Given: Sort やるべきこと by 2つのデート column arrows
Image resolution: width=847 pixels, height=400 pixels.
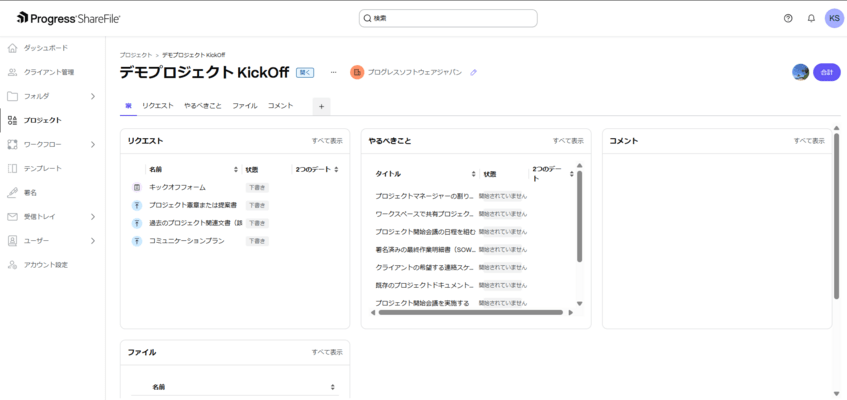Looking at the screenshot, I should [x=572, y=174].
